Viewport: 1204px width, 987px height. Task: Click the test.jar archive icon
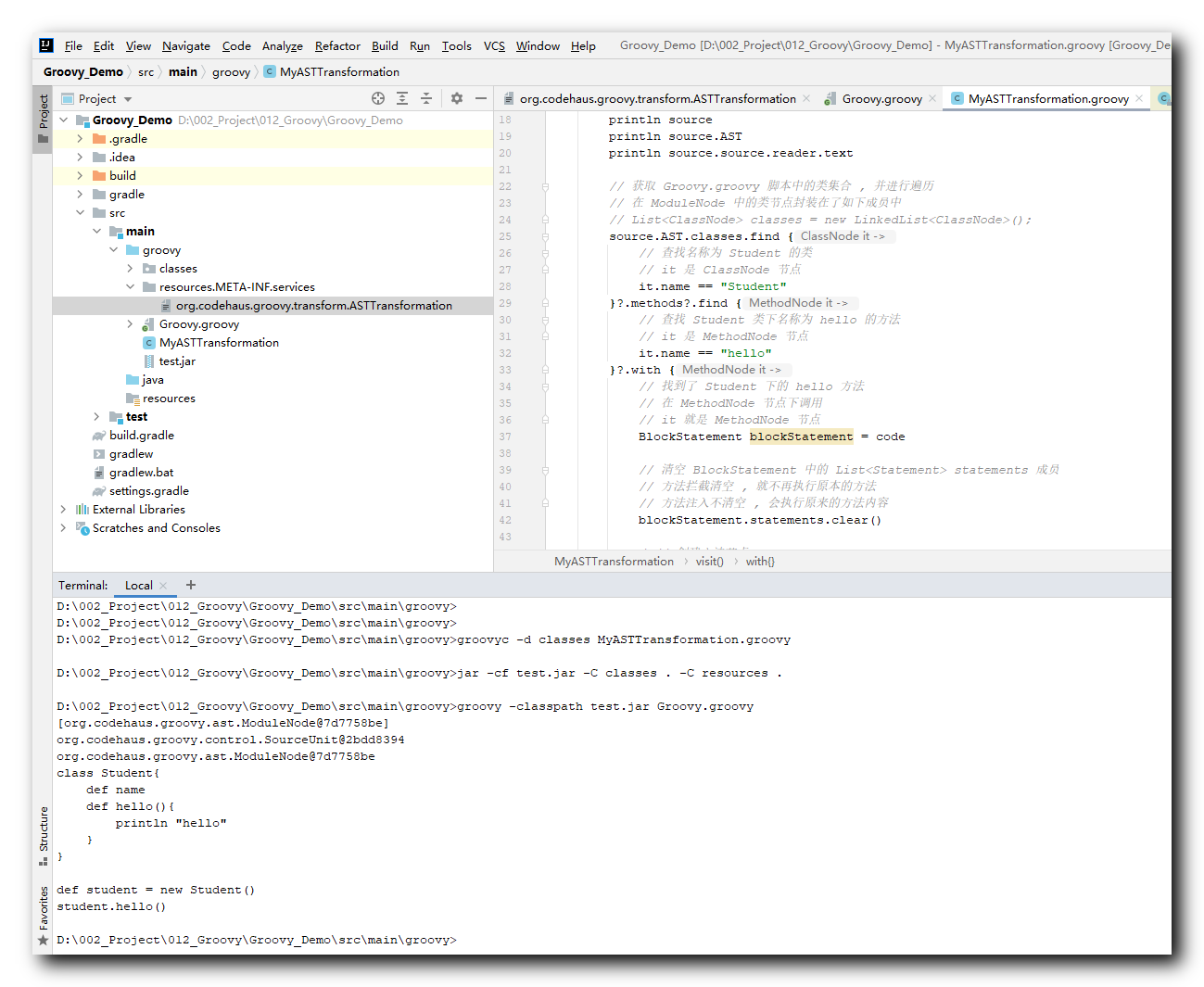pos(149,361)
